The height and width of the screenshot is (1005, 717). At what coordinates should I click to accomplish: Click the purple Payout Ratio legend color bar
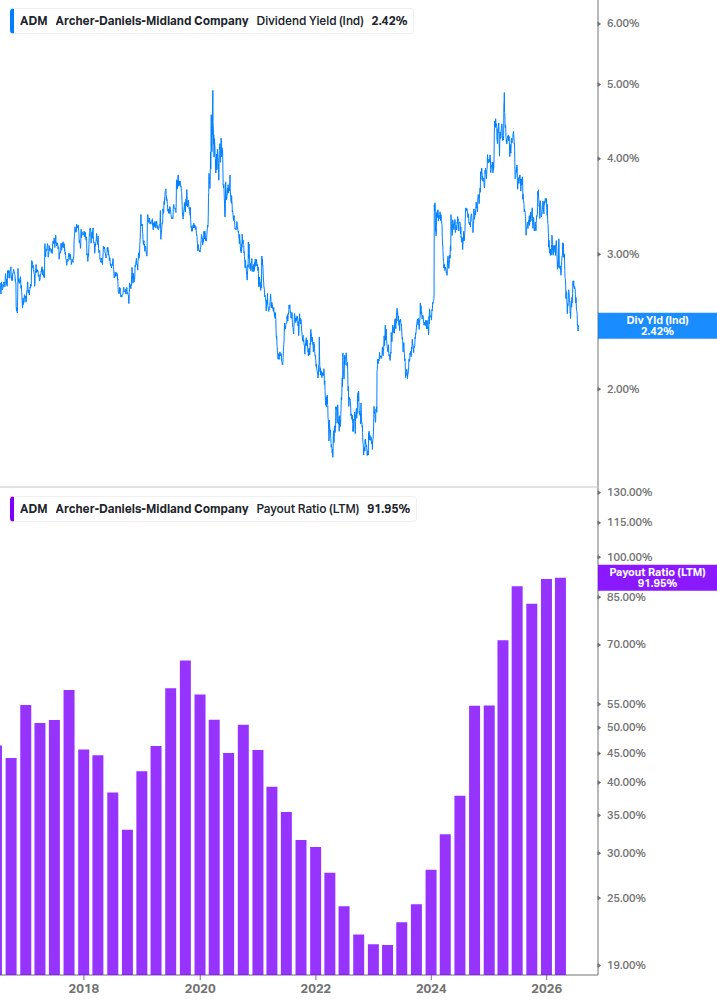(x=12, y=509)
